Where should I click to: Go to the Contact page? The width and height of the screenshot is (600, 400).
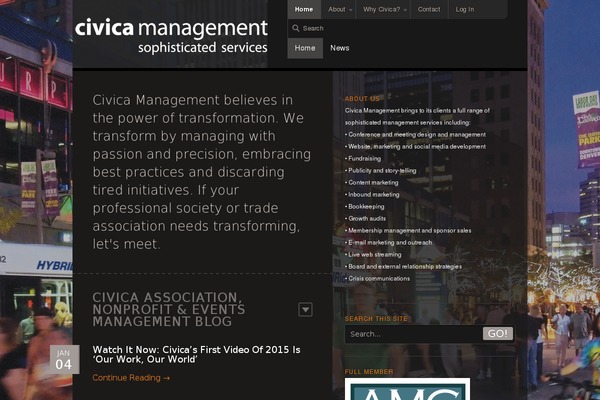coord(429,9)
